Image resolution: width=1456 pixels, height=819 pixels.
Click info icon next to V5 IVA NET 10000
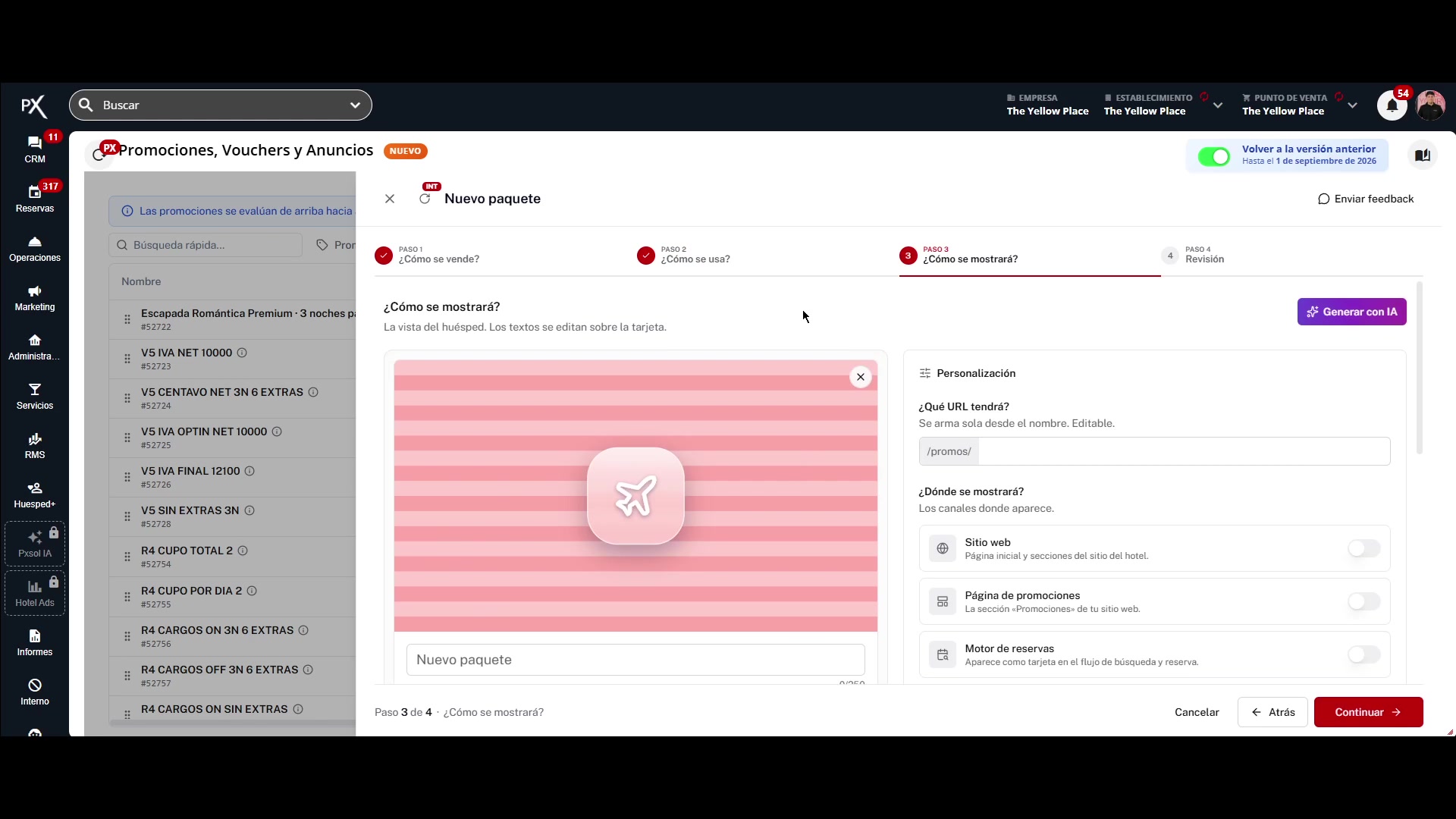point(242,353)
